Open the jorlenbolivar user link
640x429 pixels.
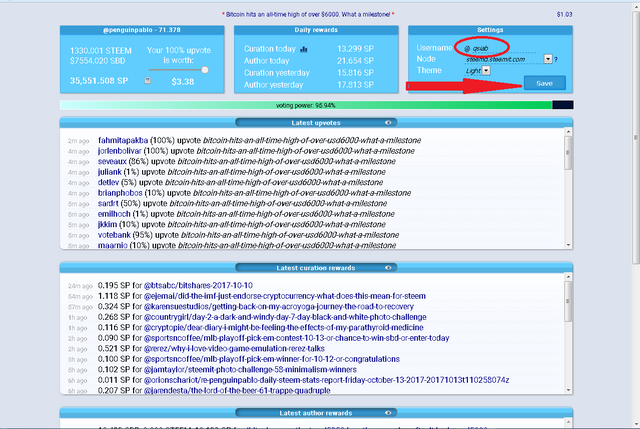click(x=120, y=151)
